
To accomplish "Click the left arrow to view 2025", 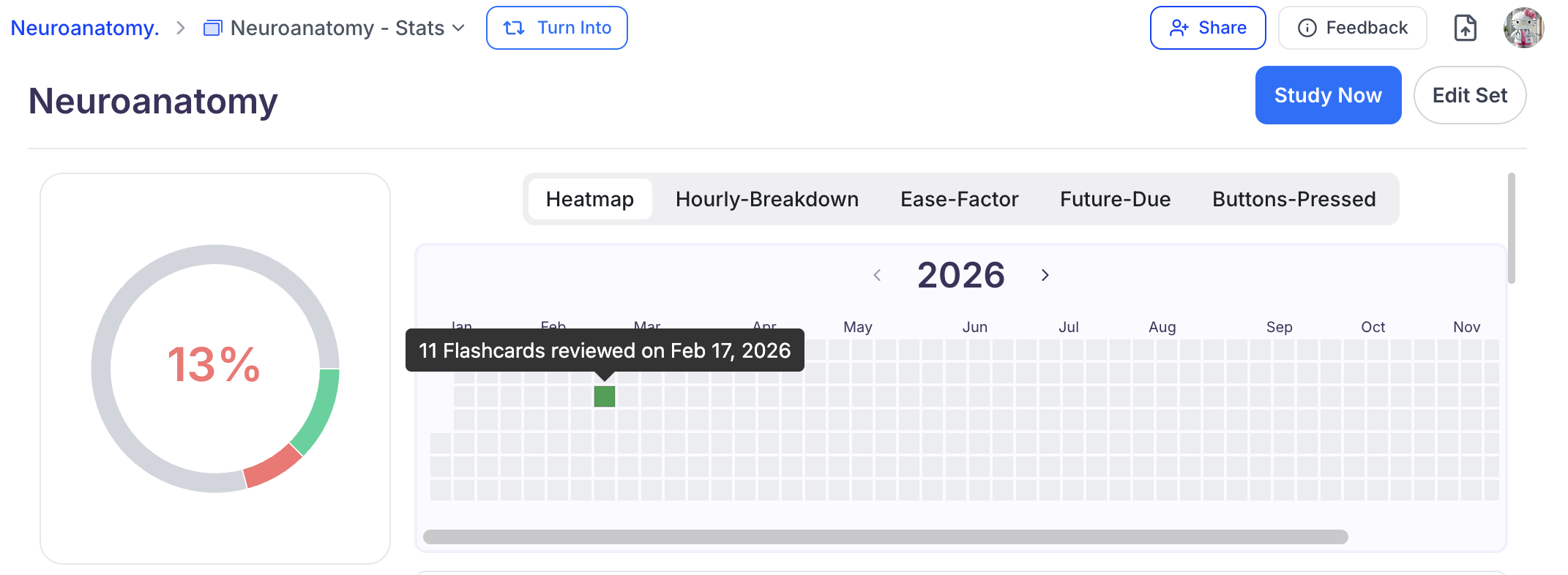I will tap(878, 275).
